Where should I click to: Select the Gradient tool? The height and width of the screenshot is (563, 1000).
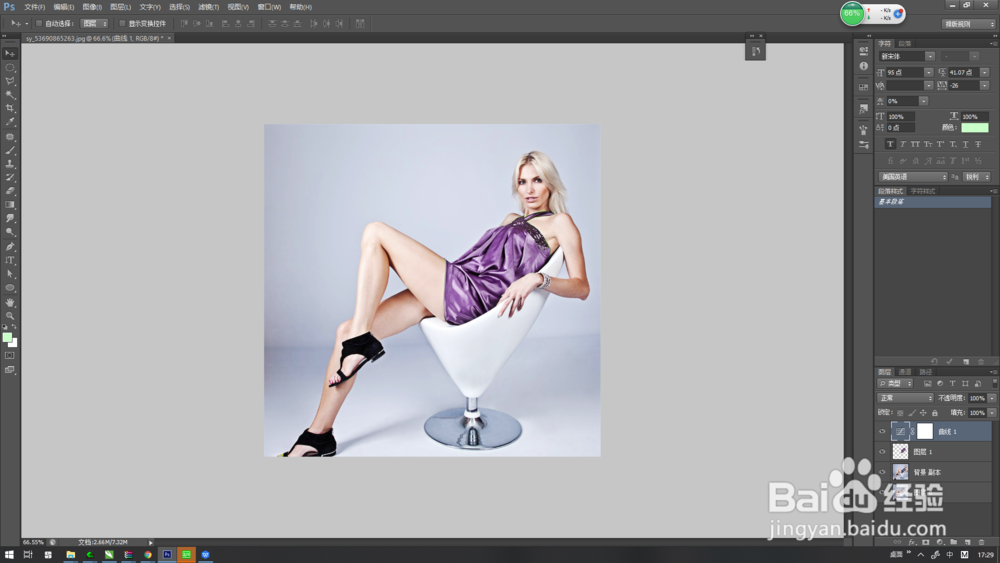point(10,205)
